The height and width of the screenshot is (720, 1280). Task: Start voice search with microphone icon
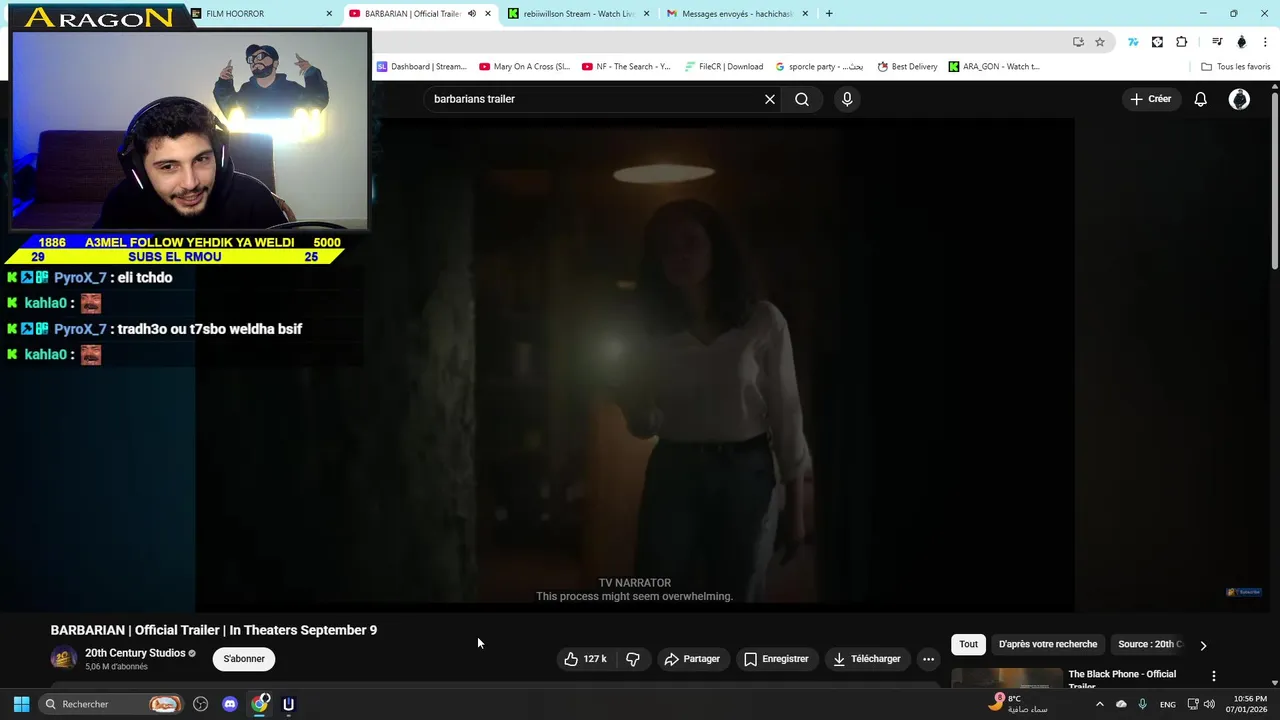point(847,99)
